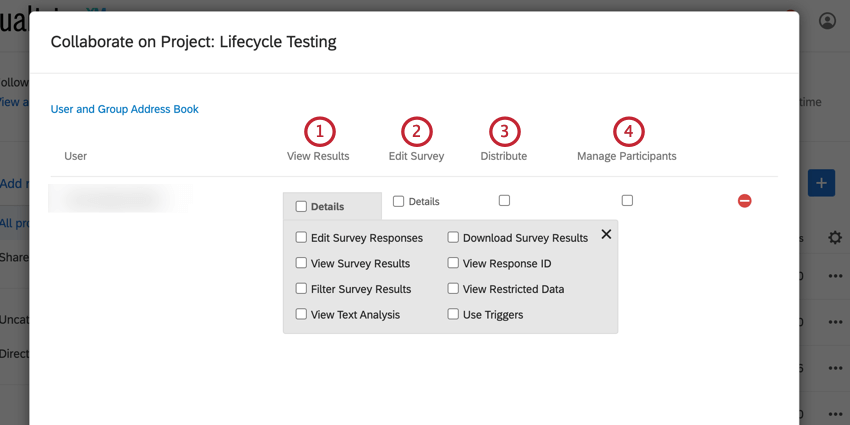This screenshot has height=425, width=850.
Task: Click the red circled number 2 marker
Action: point(416,131)
